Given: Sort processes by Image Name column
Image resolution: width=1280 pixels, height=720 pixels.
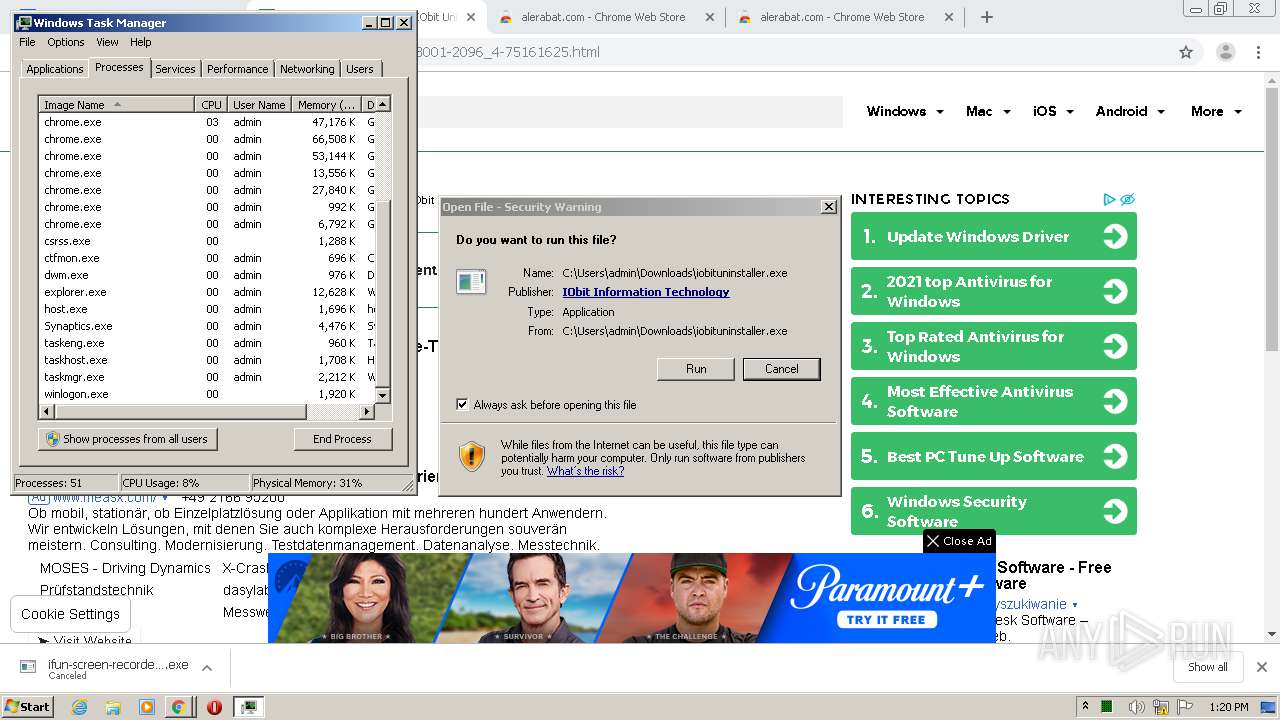Looking at the screenshot, I should pyautogui.click(x=116, y=104).
